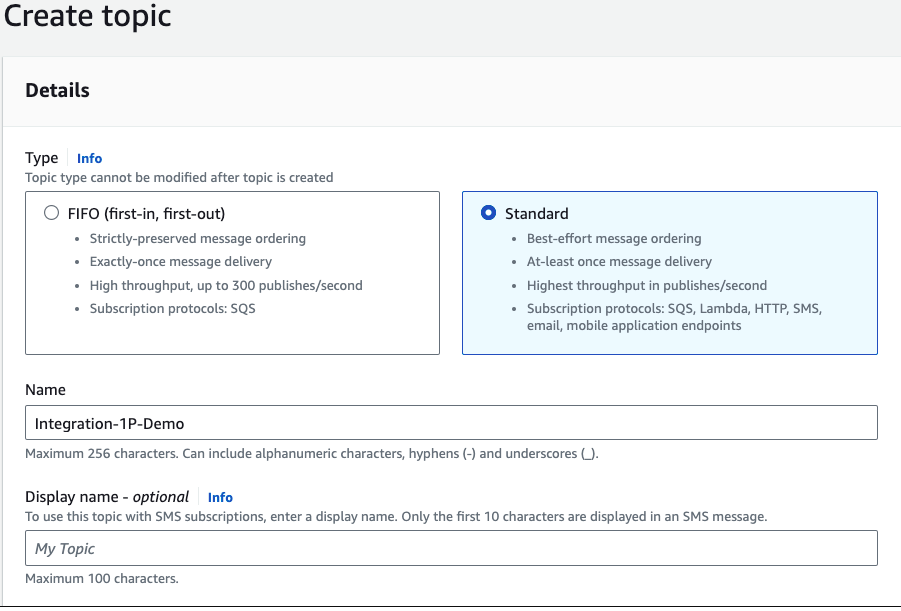Click the 'Details' section heading

click(57, 90)
